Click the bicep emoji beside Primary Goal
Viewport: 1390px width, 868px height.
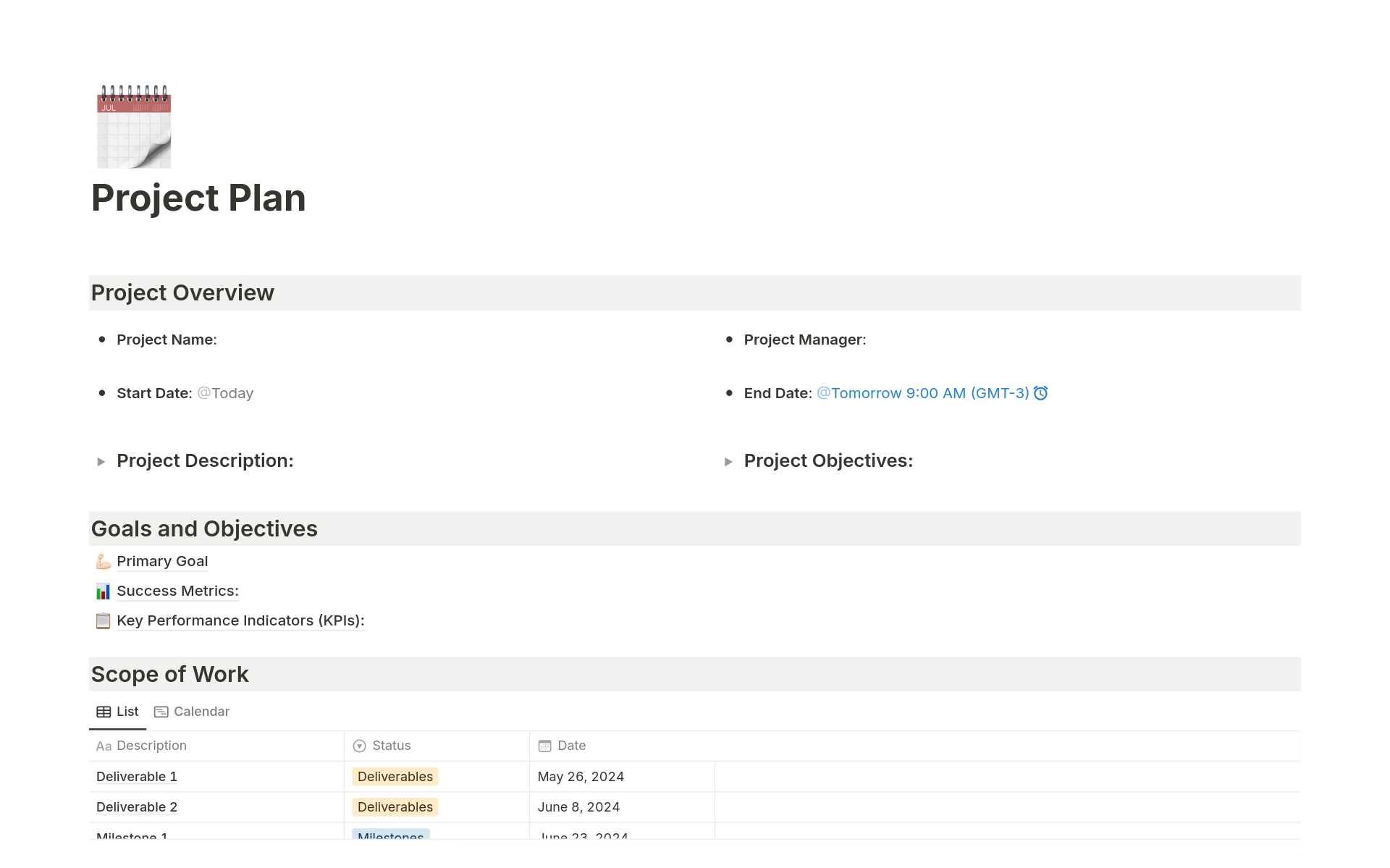(102, 561)
